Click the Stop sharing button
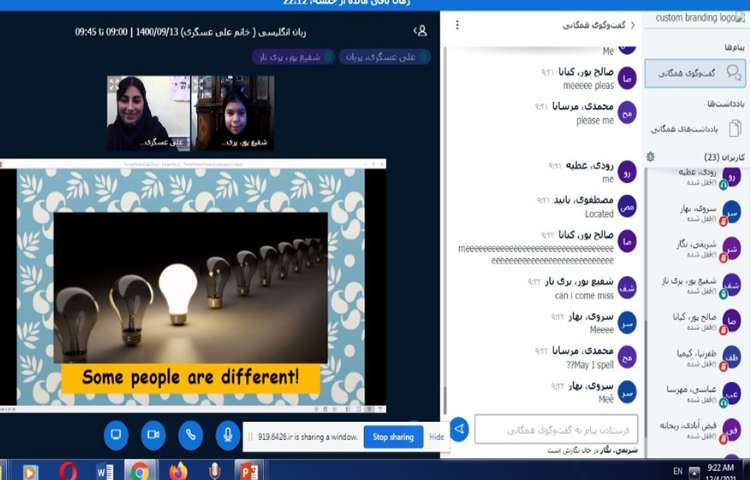The width and height of the screenshot is (750, 480). tap(393, 437)
